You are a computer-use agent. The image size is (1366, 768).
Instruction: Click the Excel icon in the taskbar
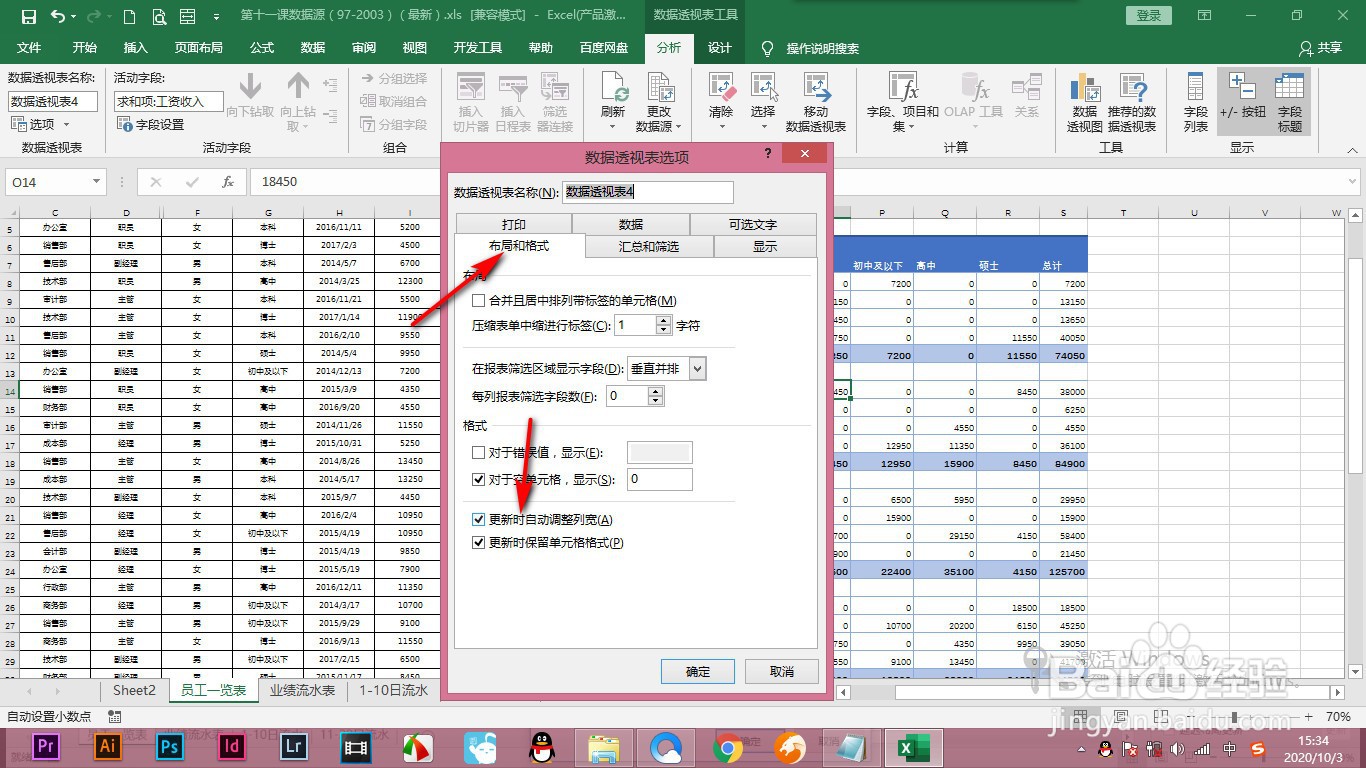(913, 747)
